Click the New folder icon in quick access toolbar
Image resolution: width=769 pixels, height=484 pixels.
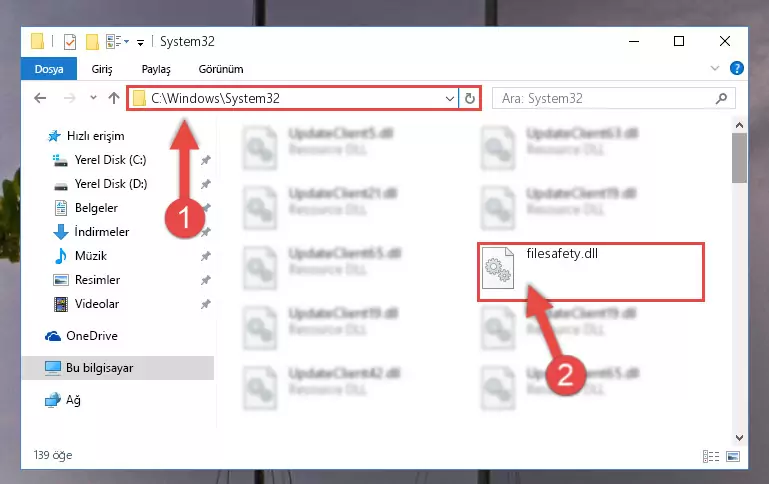coord(92,42)
